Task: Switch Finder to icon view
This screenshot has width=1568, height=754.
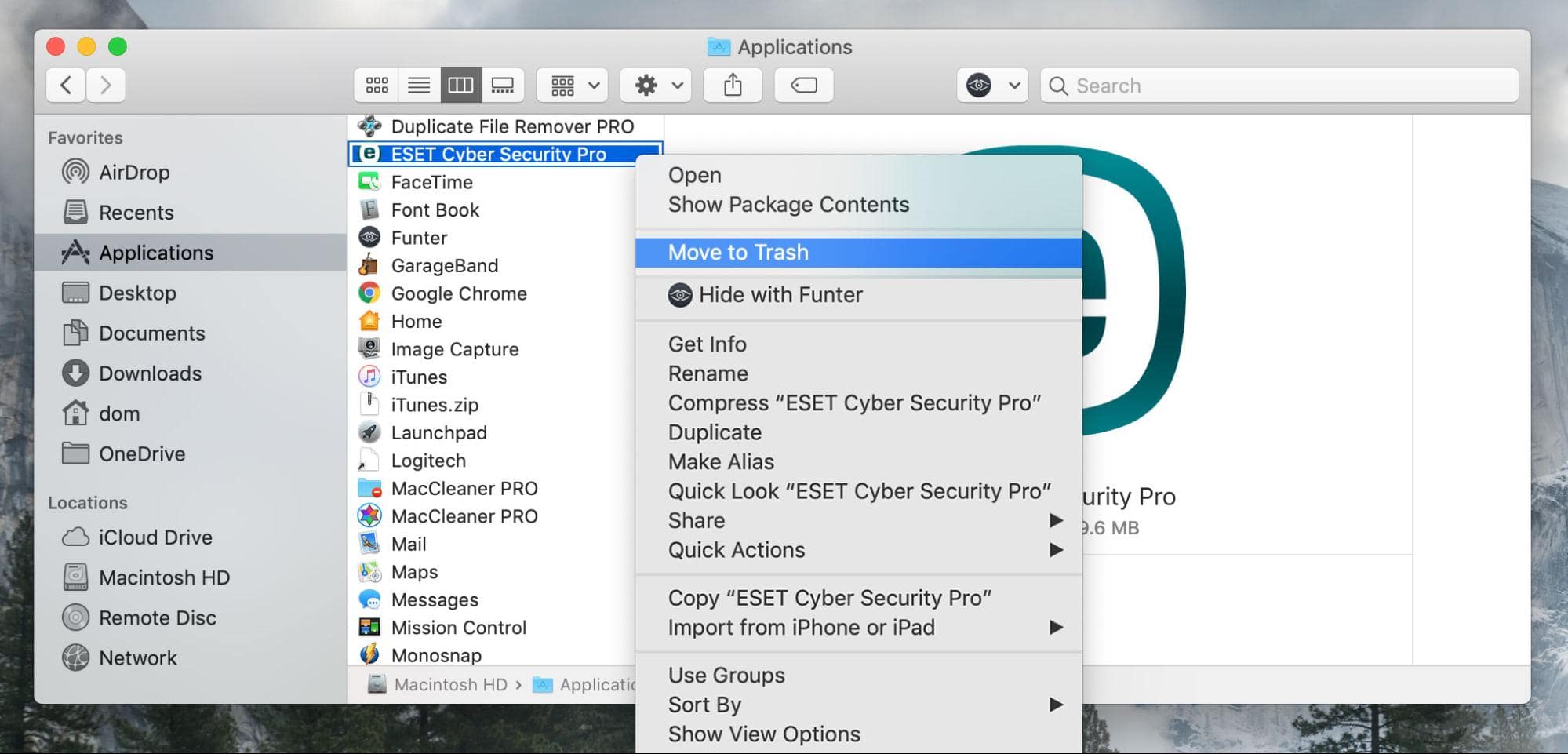Action: 377,85
